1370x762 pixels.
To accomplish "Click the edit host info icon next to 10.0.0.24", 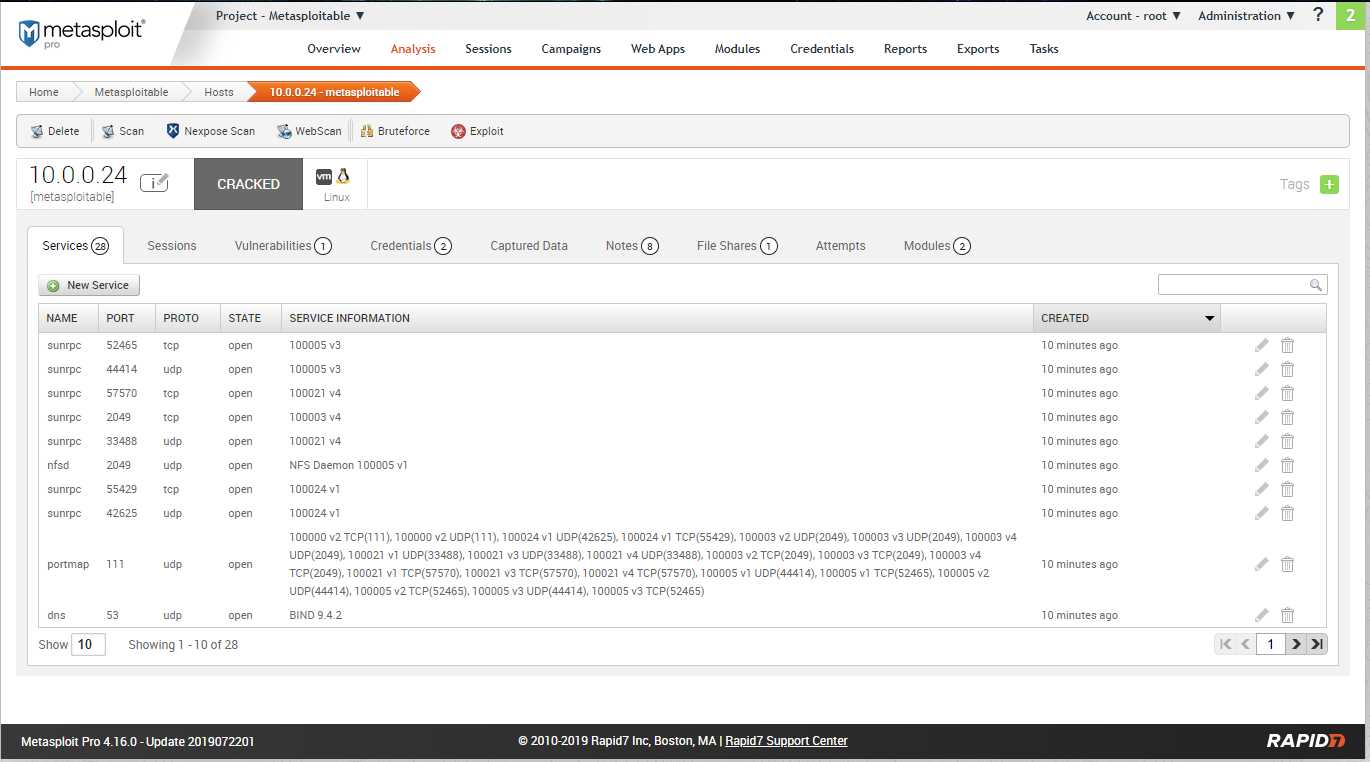I will [154, 182].
